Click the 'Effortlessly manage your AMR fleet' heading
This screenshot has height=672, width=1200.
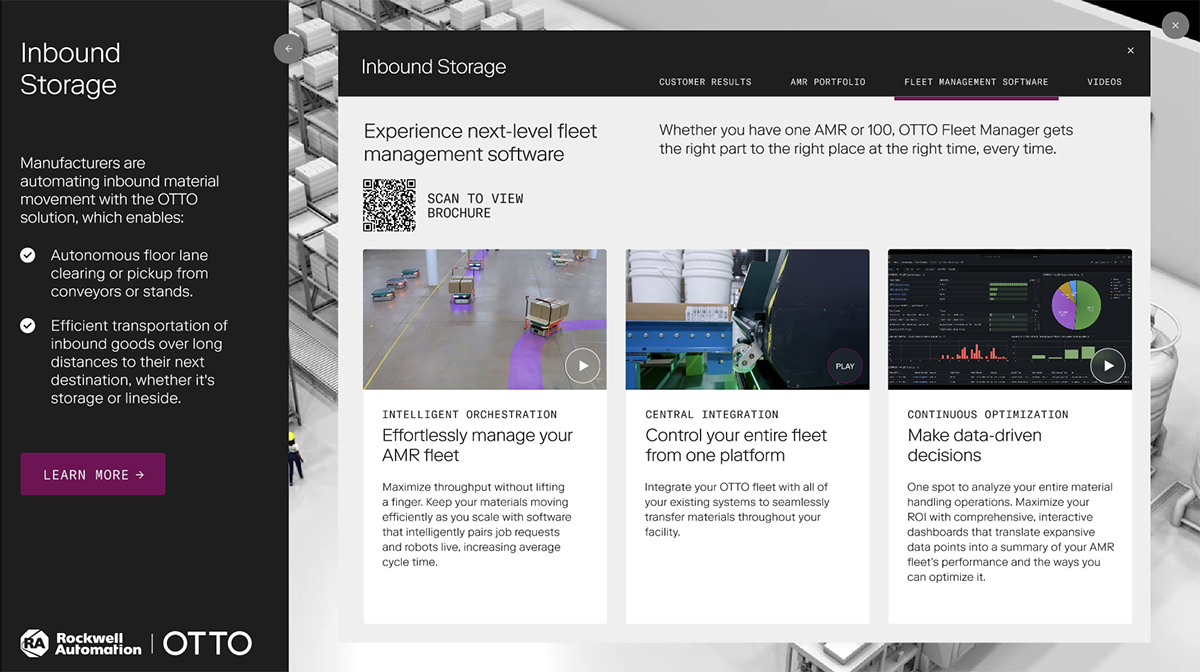tap(477, 445)
